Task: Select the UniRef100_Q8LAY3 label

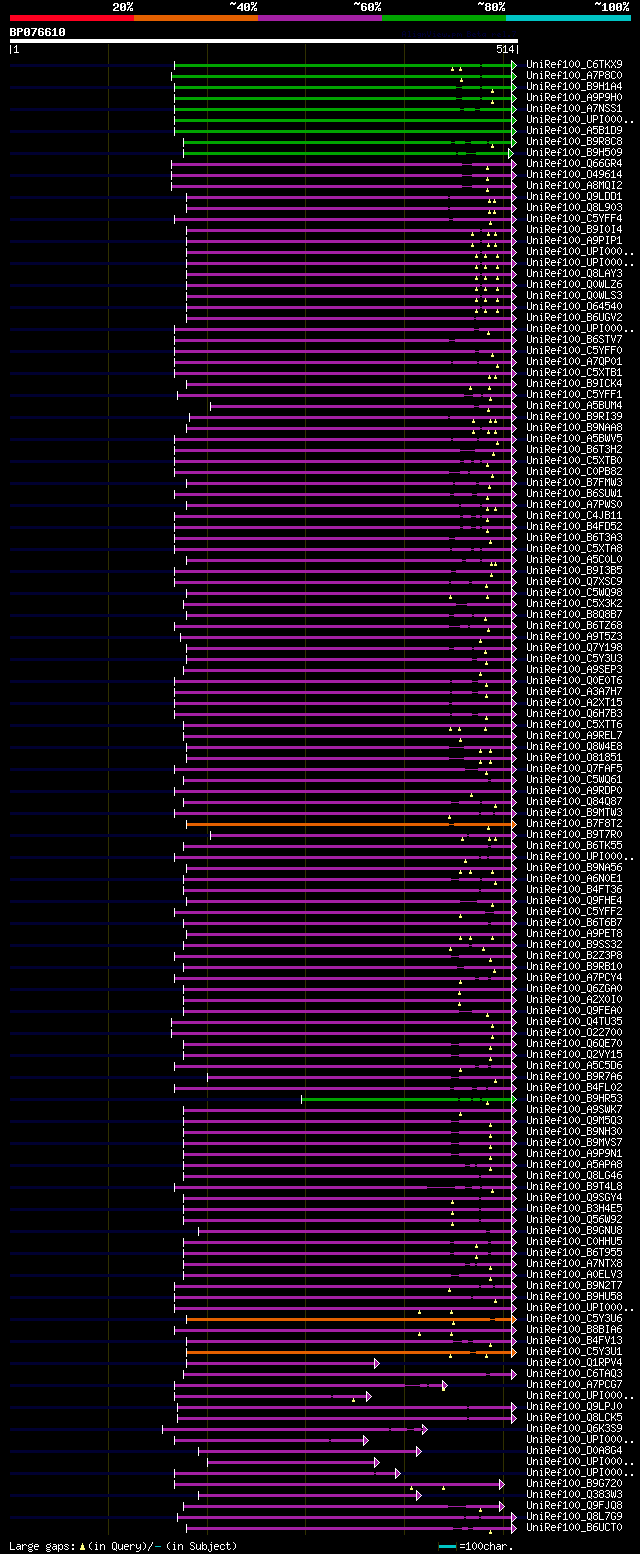Action: click(574, 273)
